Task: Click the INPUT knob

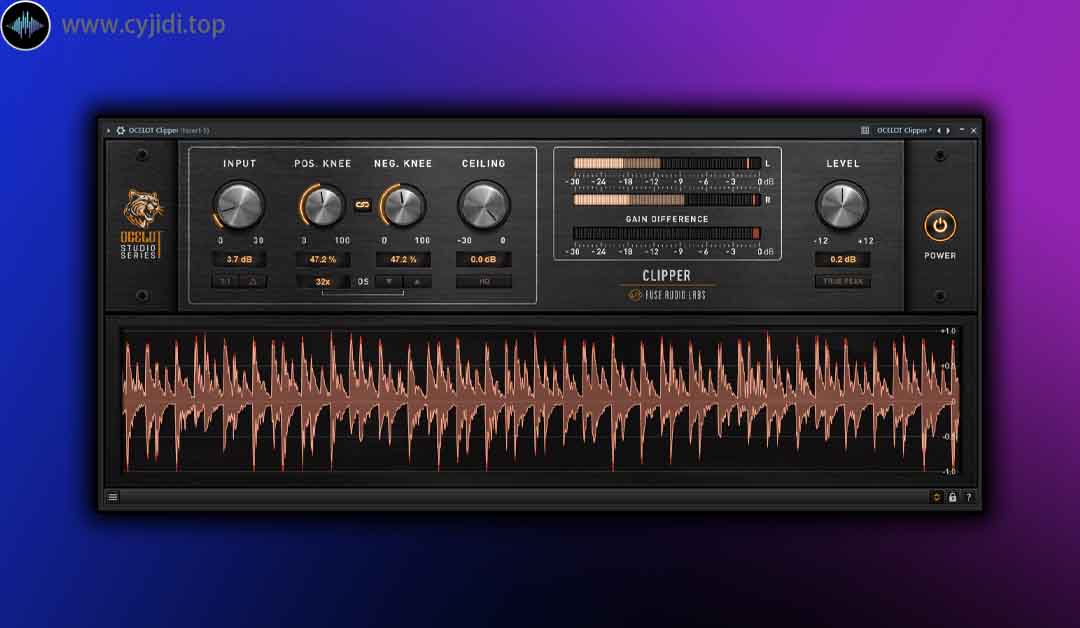Action: [239, 205]
